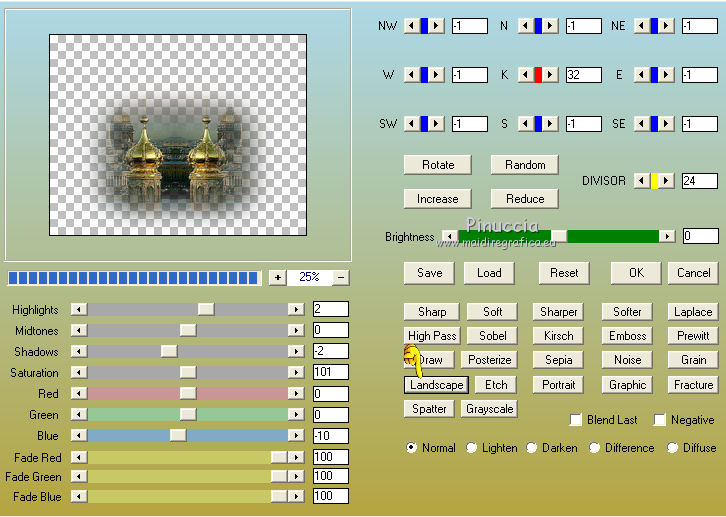Increase the SE kernel value arrow
This screenshot has height=517, width=726.
(666, 124)
